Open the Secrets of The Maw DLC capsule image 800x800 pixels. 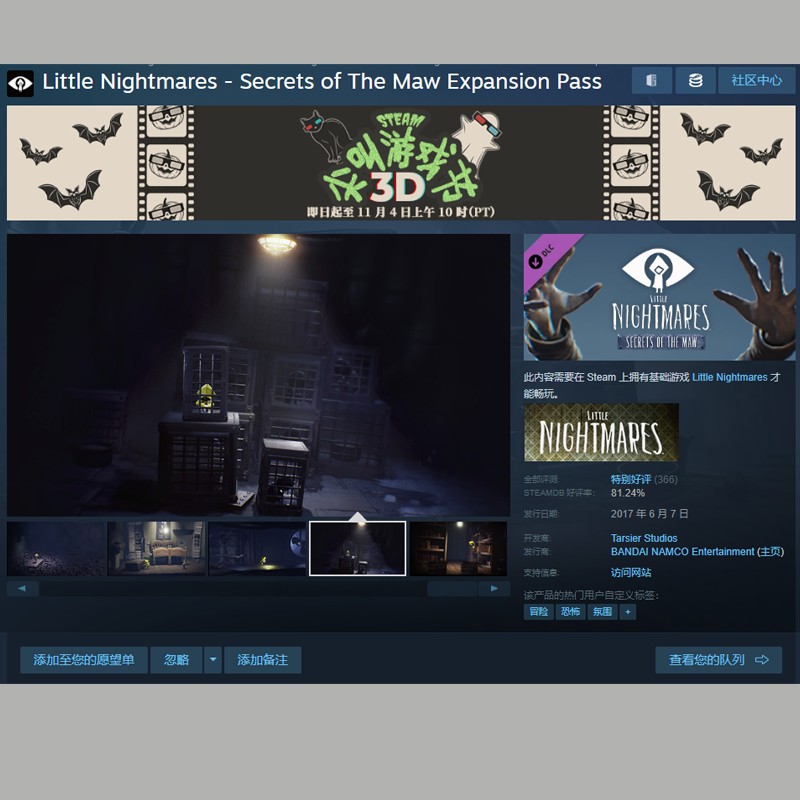click(659, 297)
